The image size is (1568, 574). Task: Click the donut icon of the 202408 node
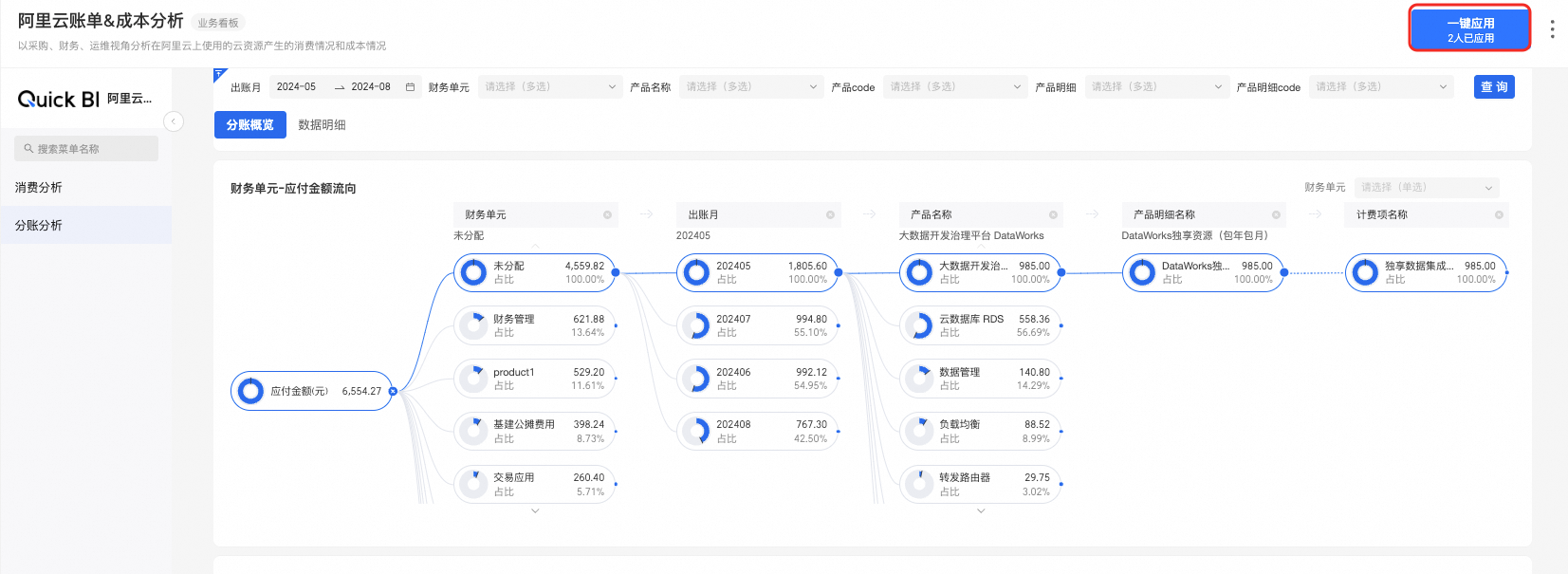[696, 431]
